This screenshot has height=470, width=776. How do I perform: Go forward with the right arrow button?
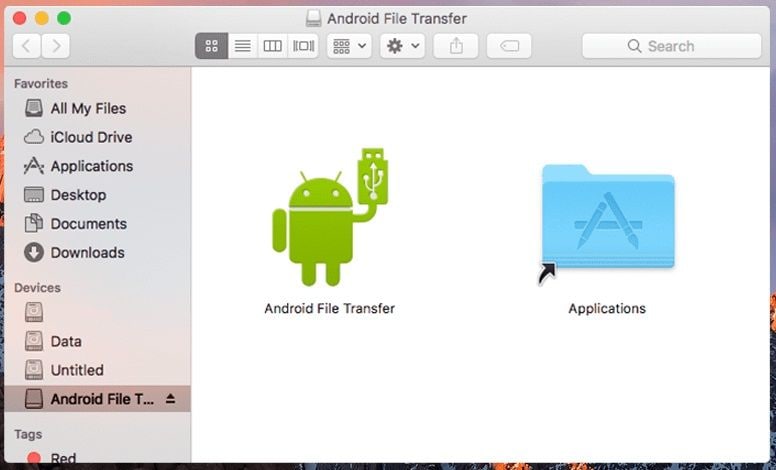(x=55, y=46)
